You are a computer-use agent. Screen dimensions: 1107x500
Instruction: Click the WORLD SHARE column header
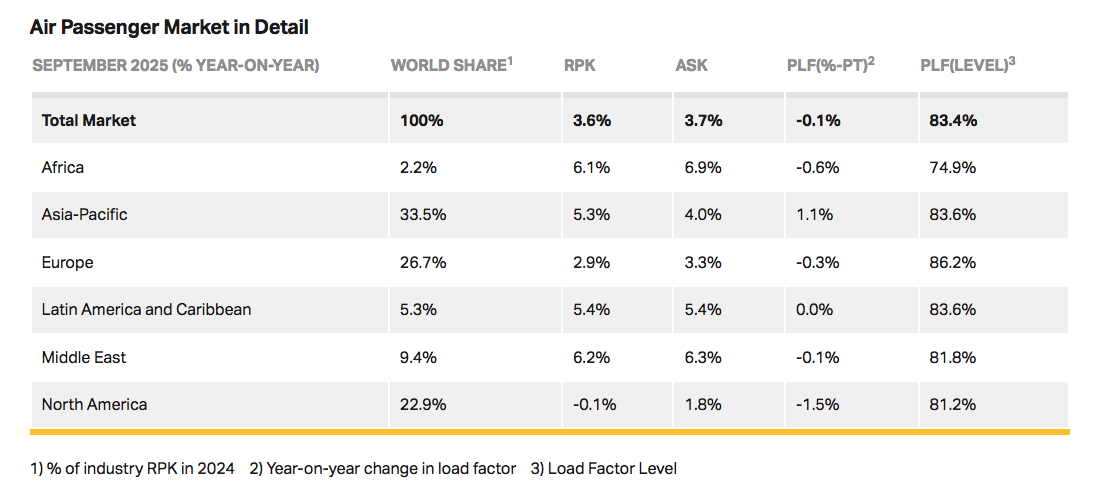point(451,65)
